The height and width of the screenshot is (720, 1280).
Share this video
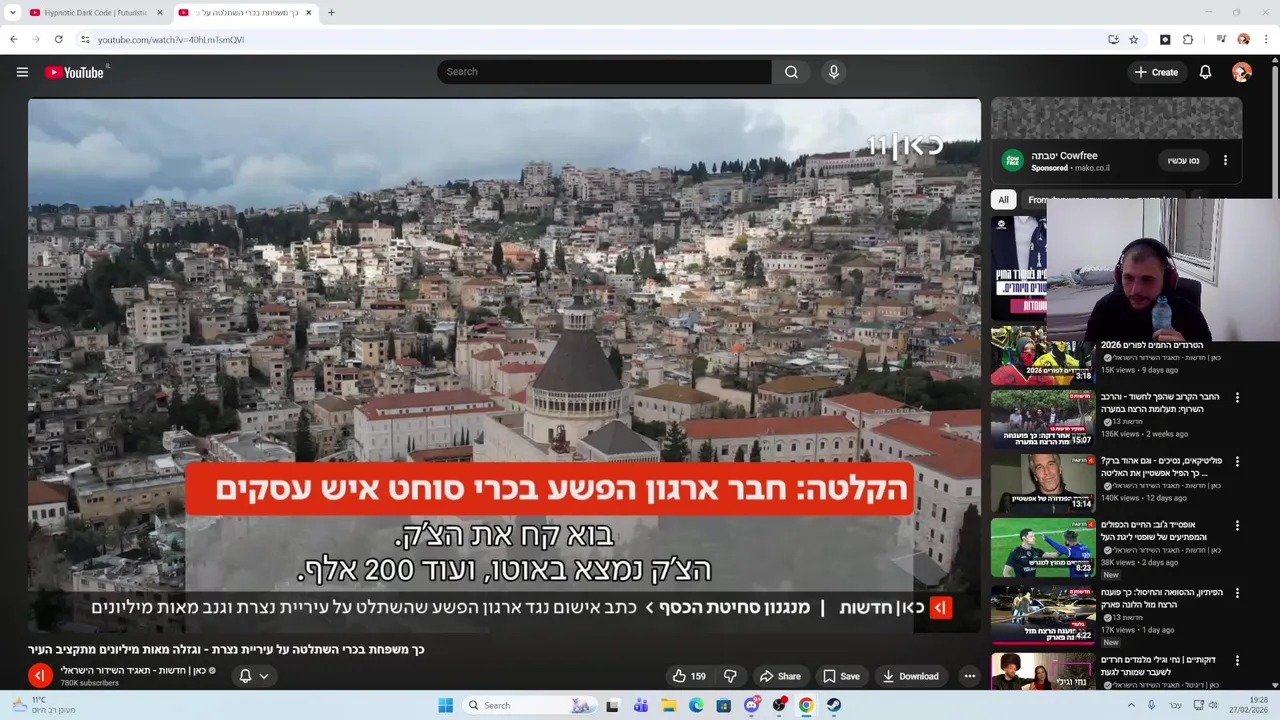(779, 676)
